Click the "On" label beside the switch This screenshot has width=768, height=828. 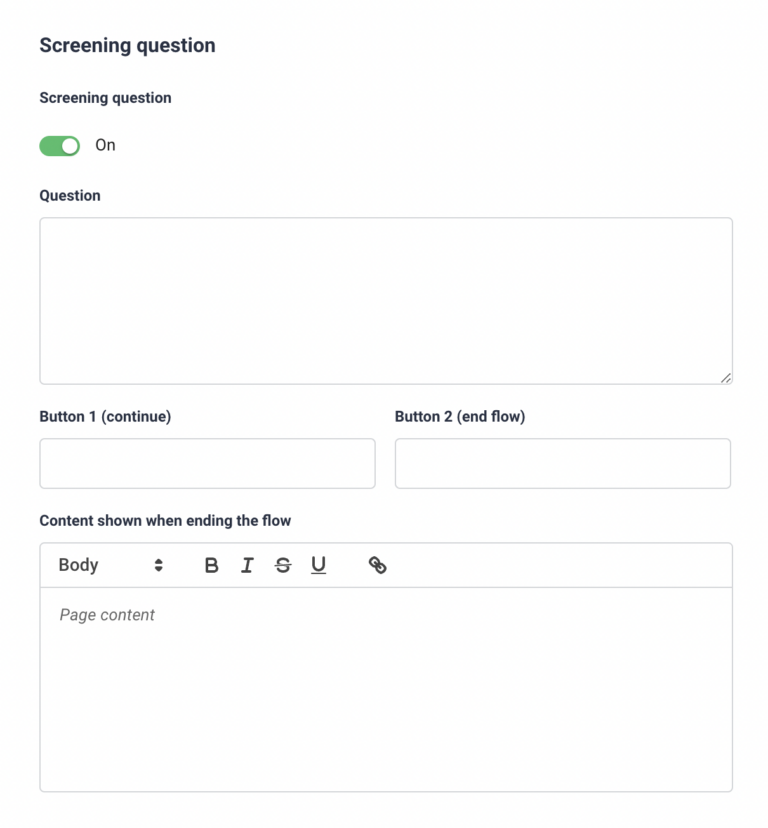105,145
